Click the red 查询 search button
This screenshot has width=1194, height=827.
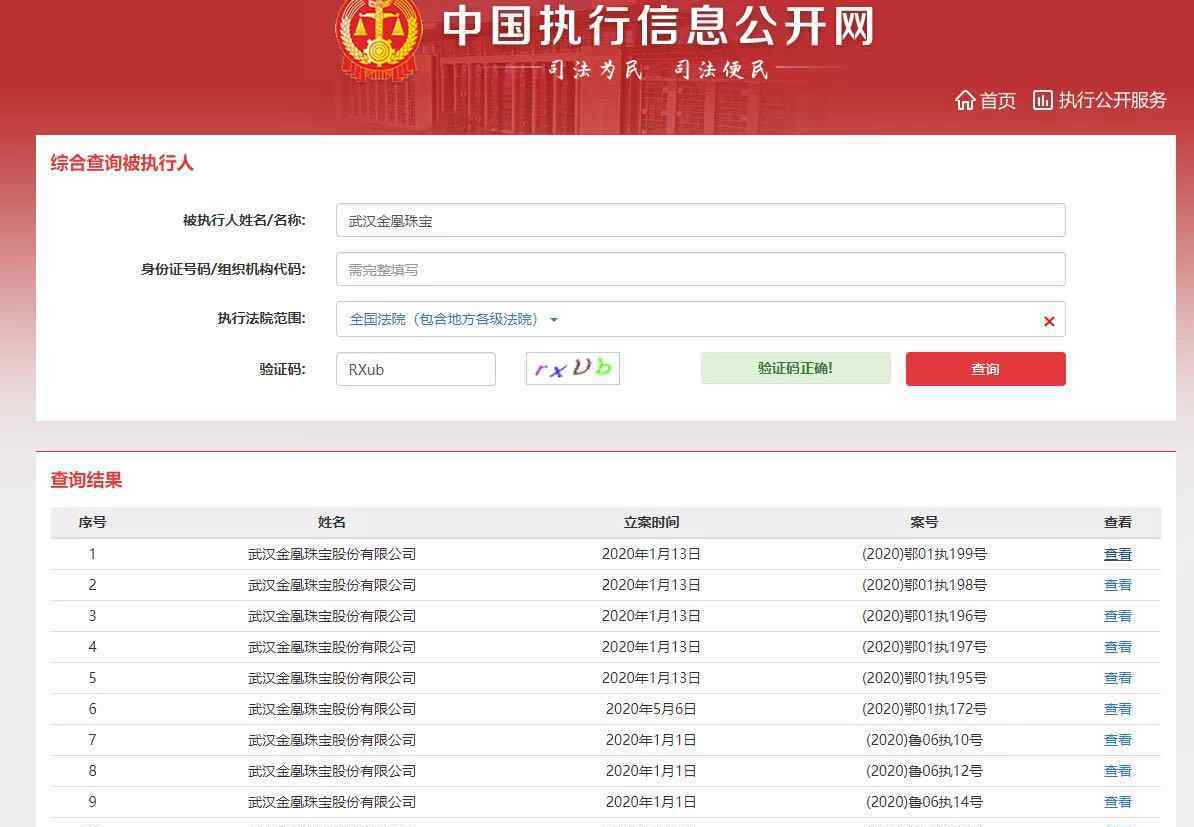point(985,369)
